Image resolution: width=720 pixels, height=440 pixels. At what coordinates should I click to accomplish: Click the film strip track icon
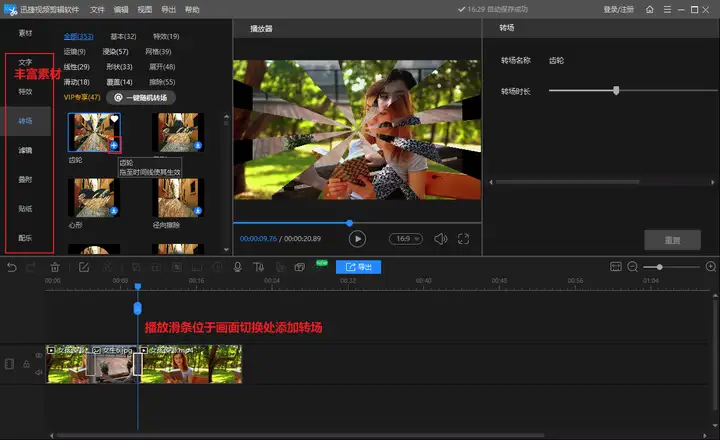pyautogui.click(x=9, y=364)
